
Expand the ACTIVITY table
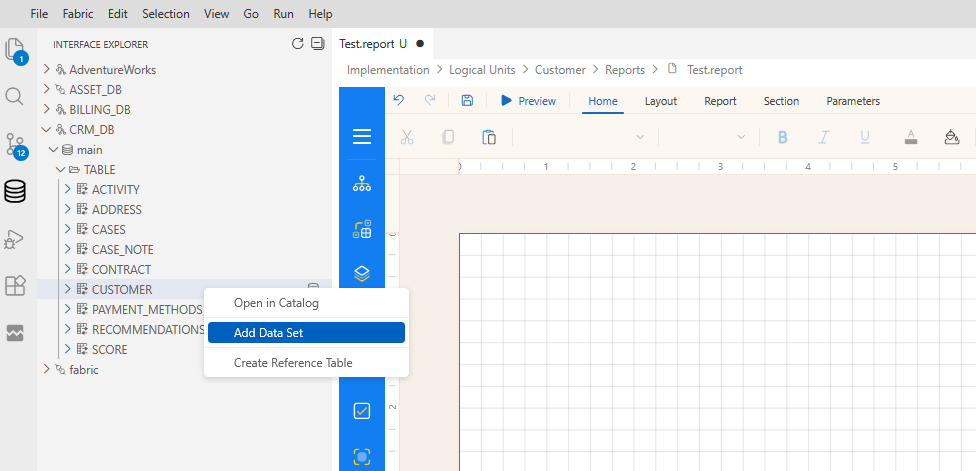click(68, 190)
